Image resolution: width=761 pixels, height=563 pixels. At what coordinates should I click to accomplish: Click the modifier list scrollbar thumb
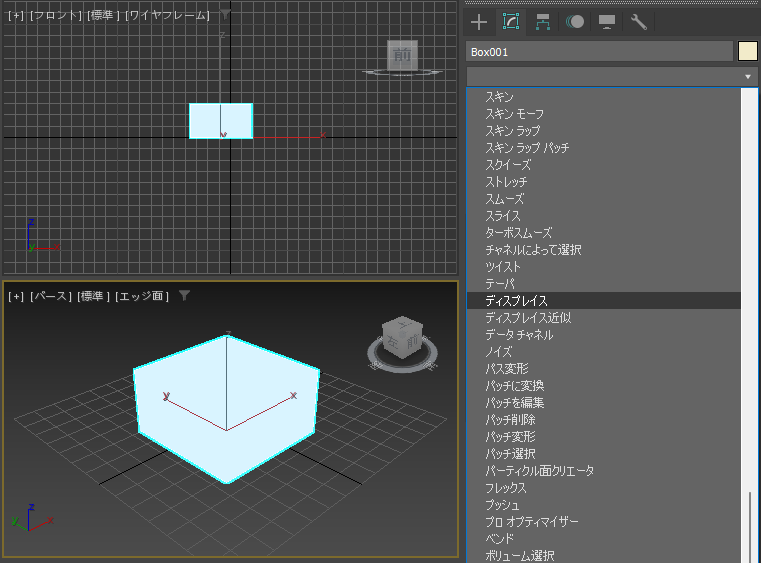750,527
